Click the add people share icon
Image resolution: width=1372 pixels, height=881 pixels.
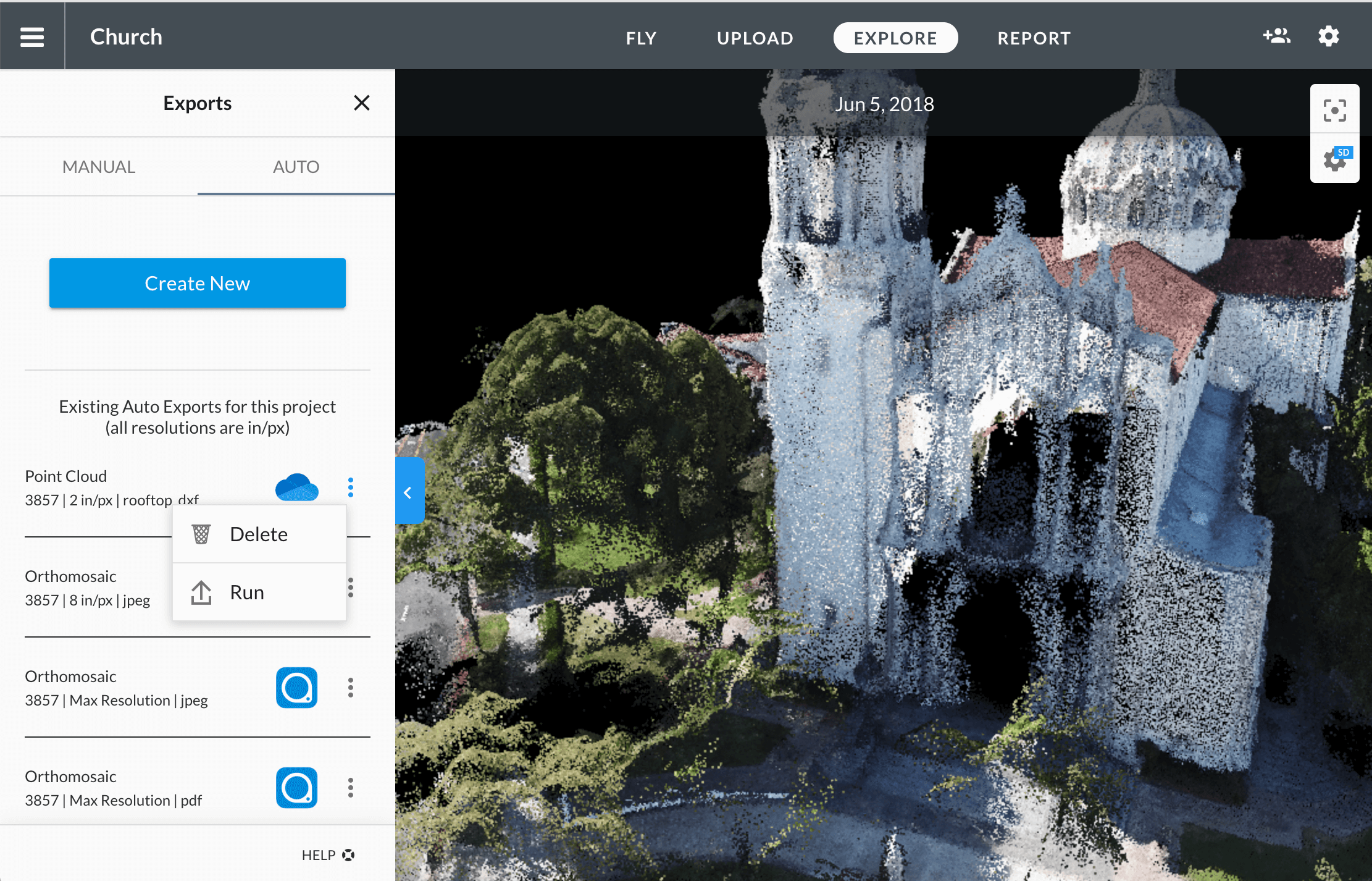(1276, 36)
